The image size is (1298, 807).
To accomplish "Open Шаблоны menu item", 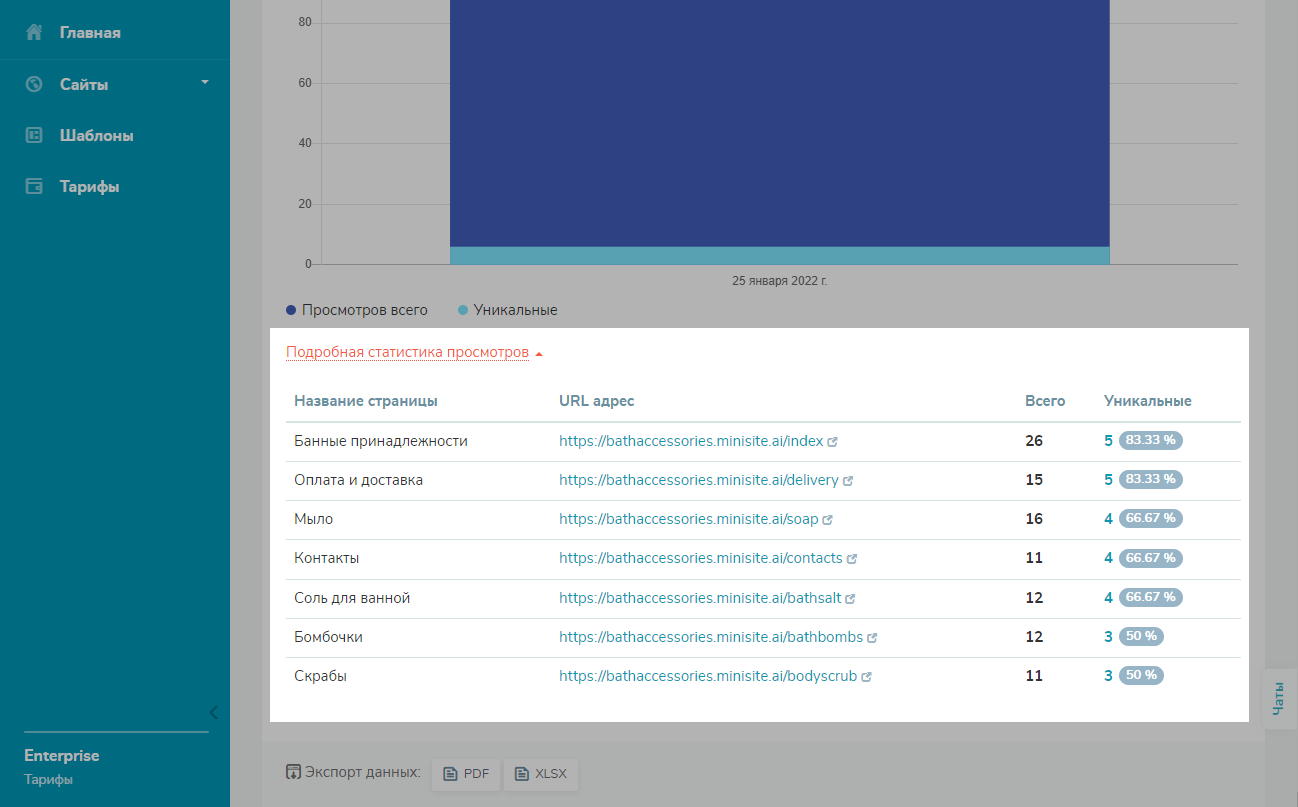I will pyautogui.click(x=96, y=135).
